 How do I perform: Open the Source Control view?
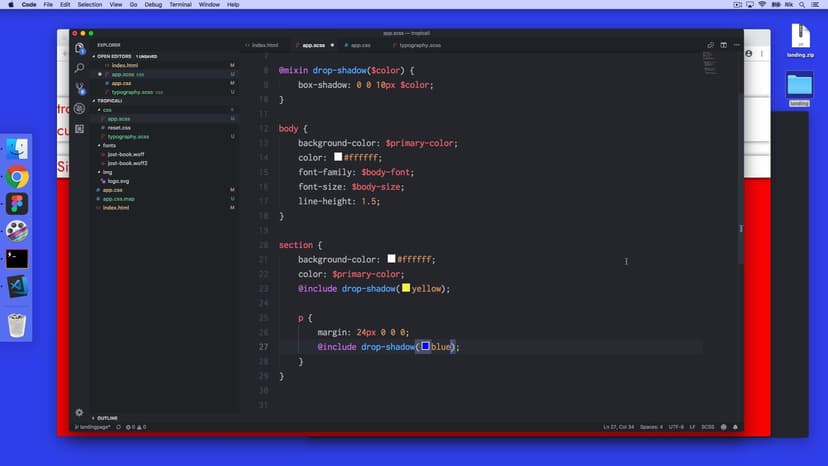(x=79, y=88)
